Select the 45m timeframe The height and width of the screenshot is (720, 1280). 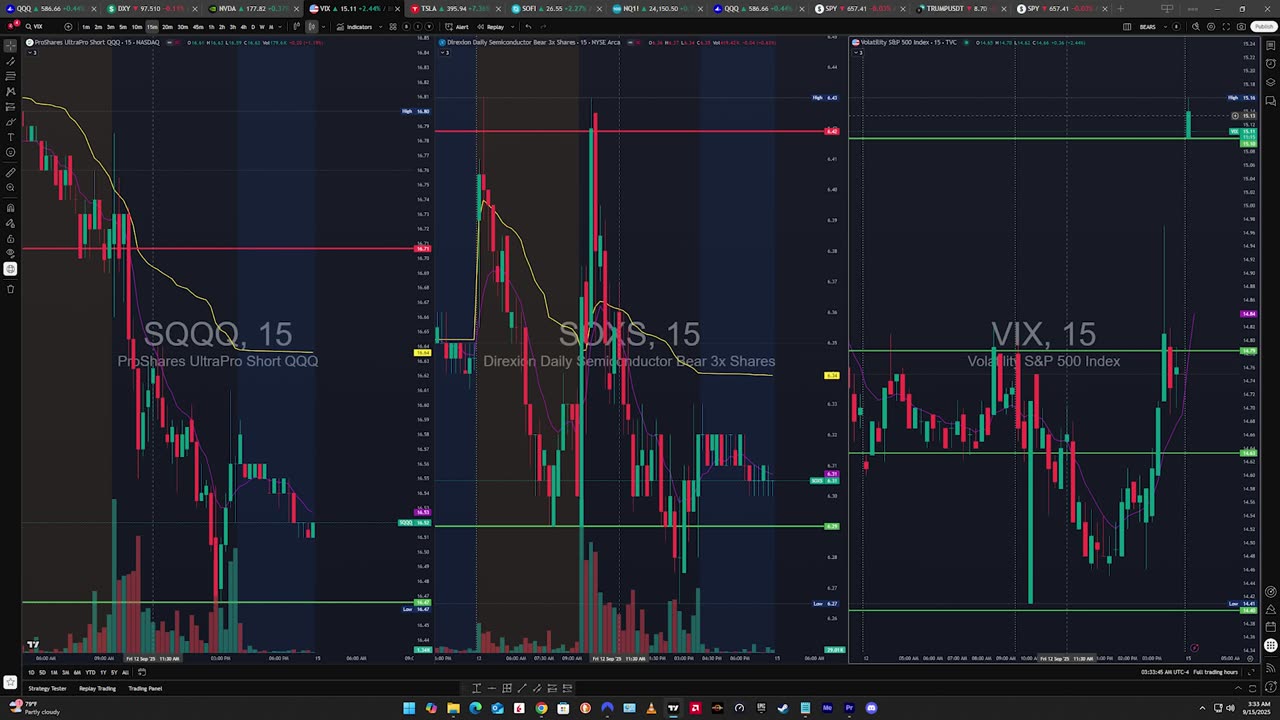point(197,27)
